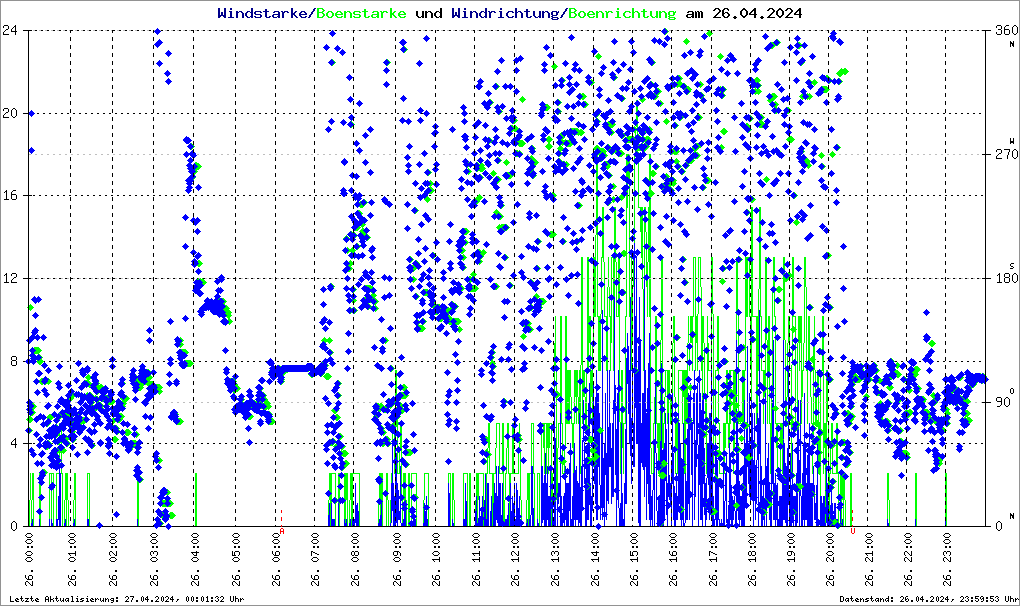
Task: Select the 20:00 time axis label
Action: tap(830, 560)
